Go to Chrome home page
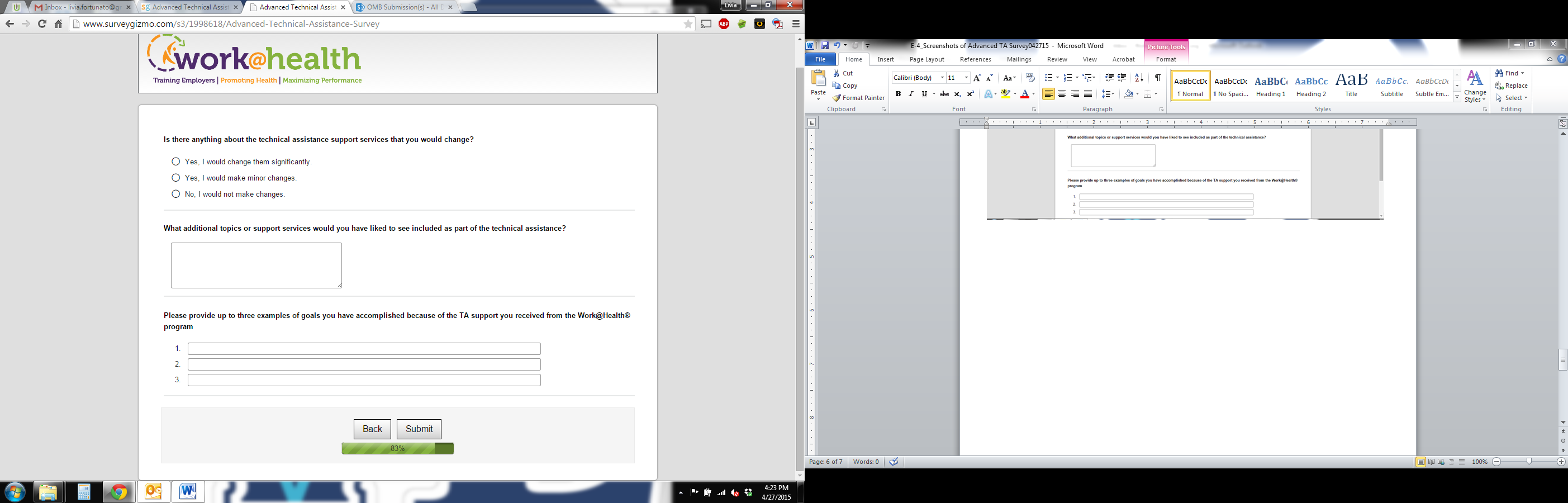 click(59, 23)
